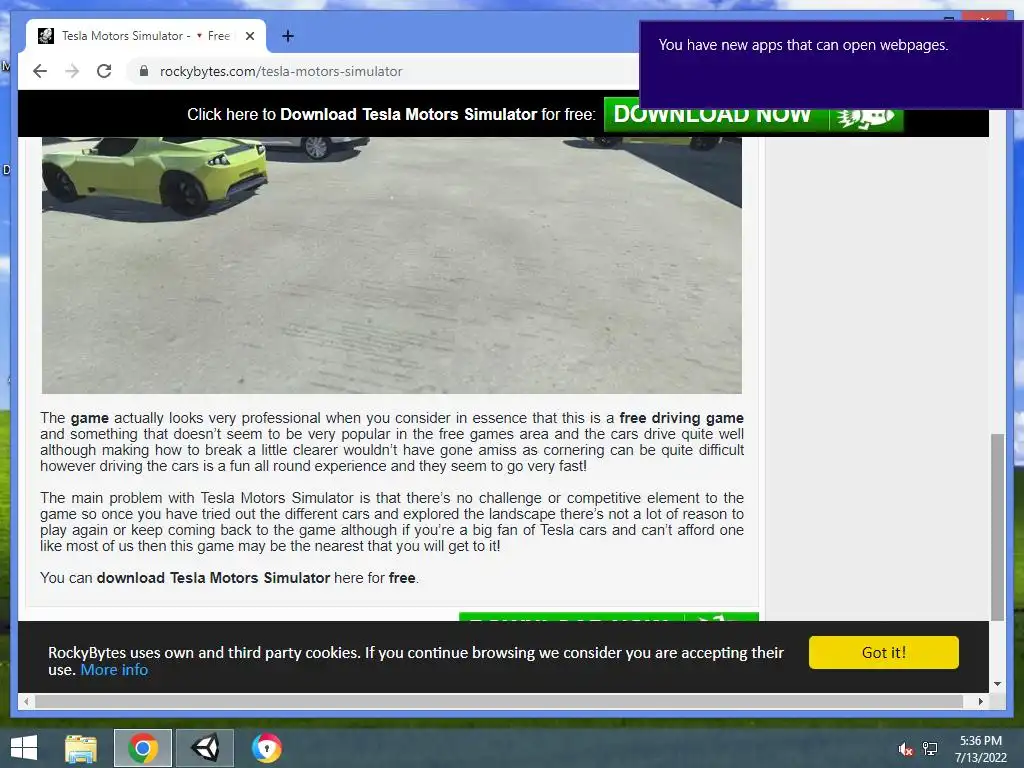Click bold 'download Tesla Motors Simulator' text
This screenshot has height=768, width=1024.
[213, 578]
